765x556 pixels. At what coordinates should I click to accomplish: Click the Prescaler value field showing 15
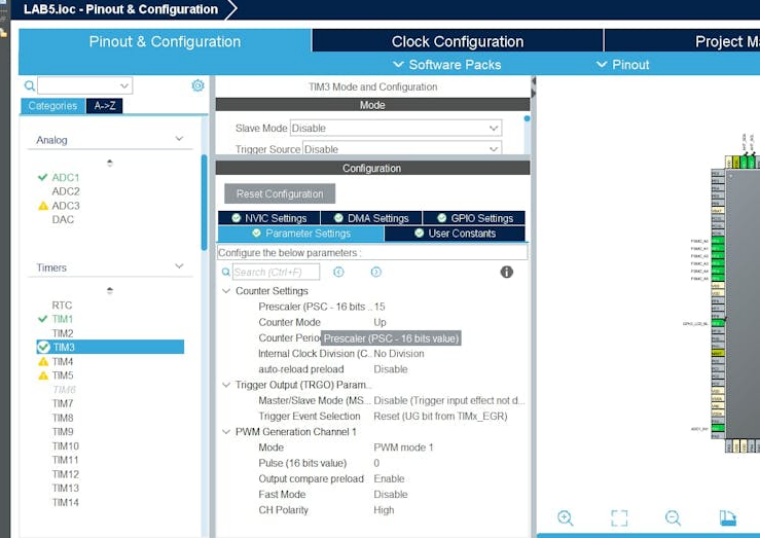380,307
